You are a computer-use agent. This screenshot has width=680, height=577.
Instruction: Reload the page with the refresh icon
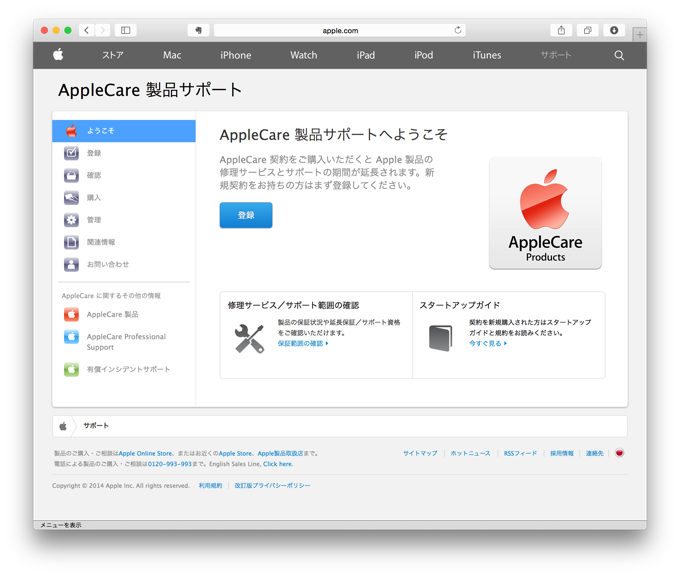tap(458, 30)
